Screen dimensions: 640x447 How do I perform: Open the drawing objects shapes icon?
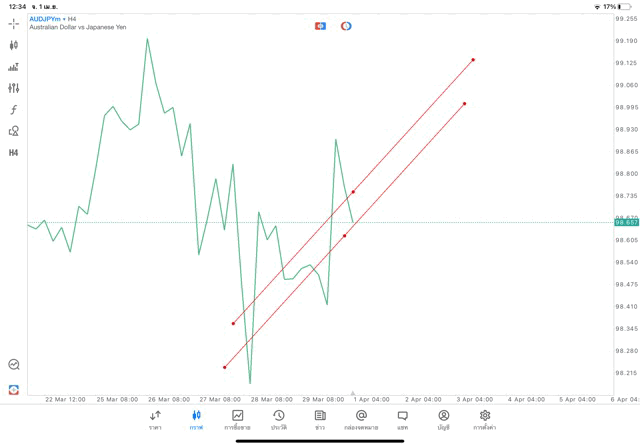pyautogui.click(x=14, y=131)
